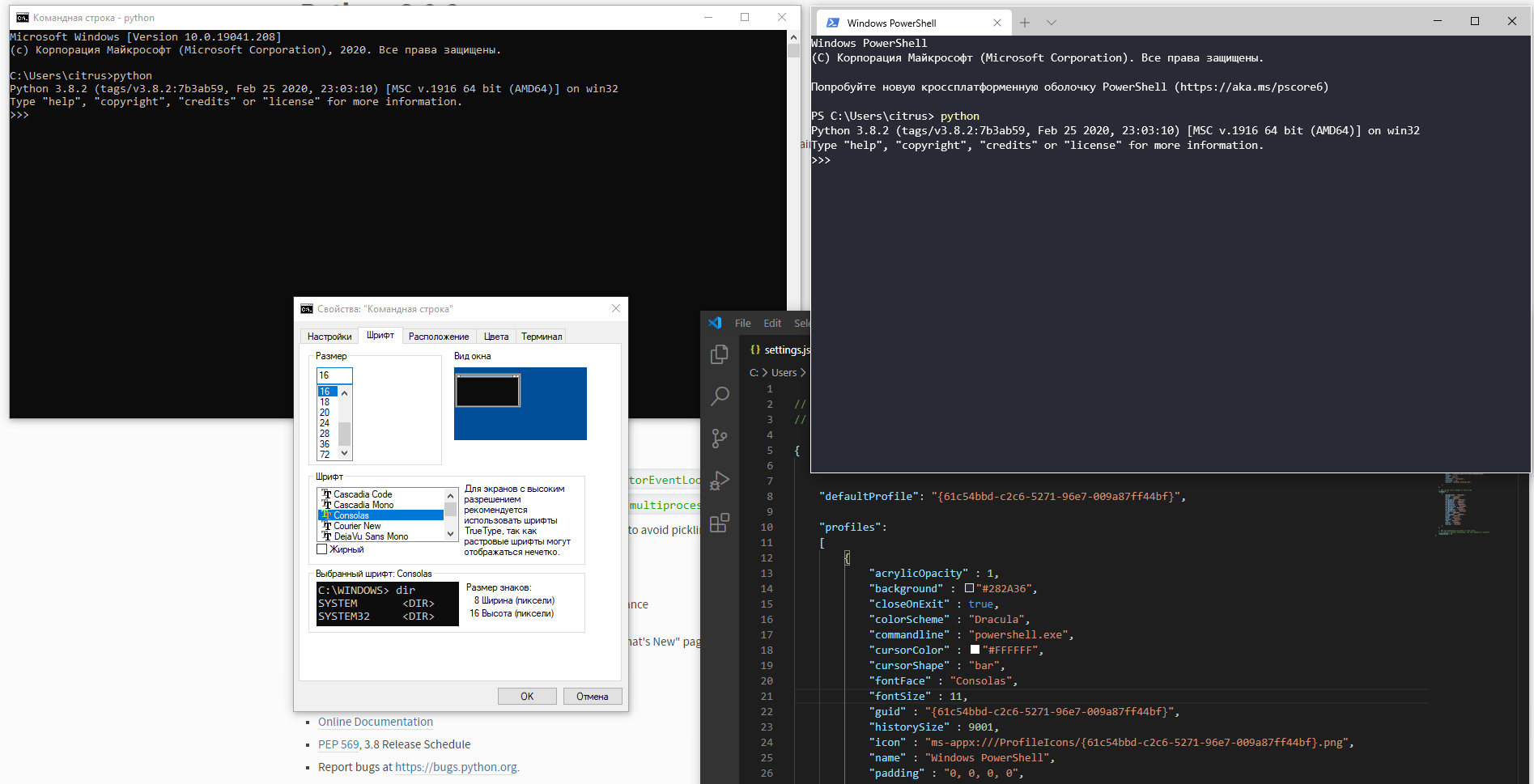Click the cmd icon in Properties dialog title

[x=306, y=309]
